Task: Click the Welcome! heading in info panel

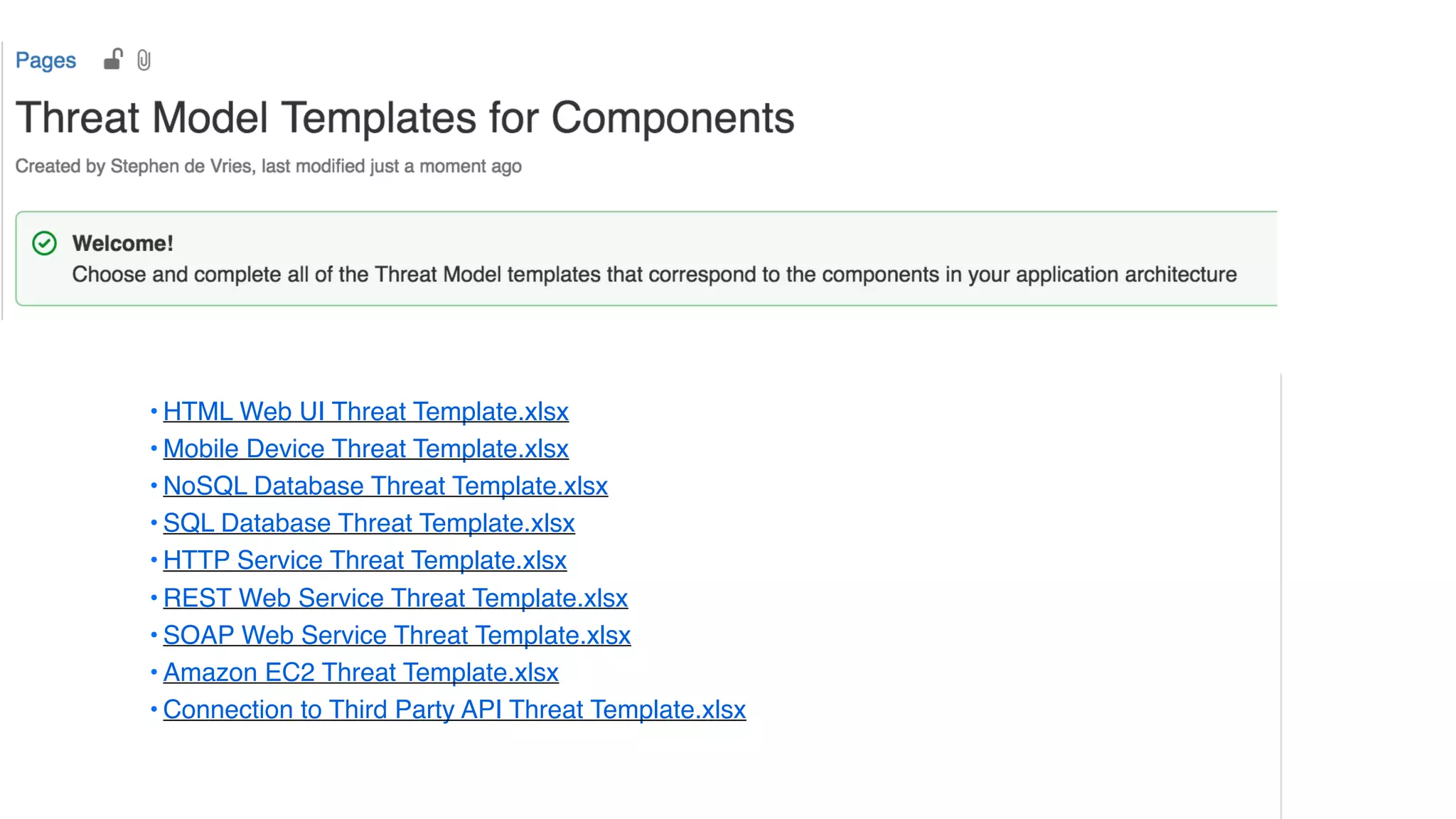Action: point(122,243)
